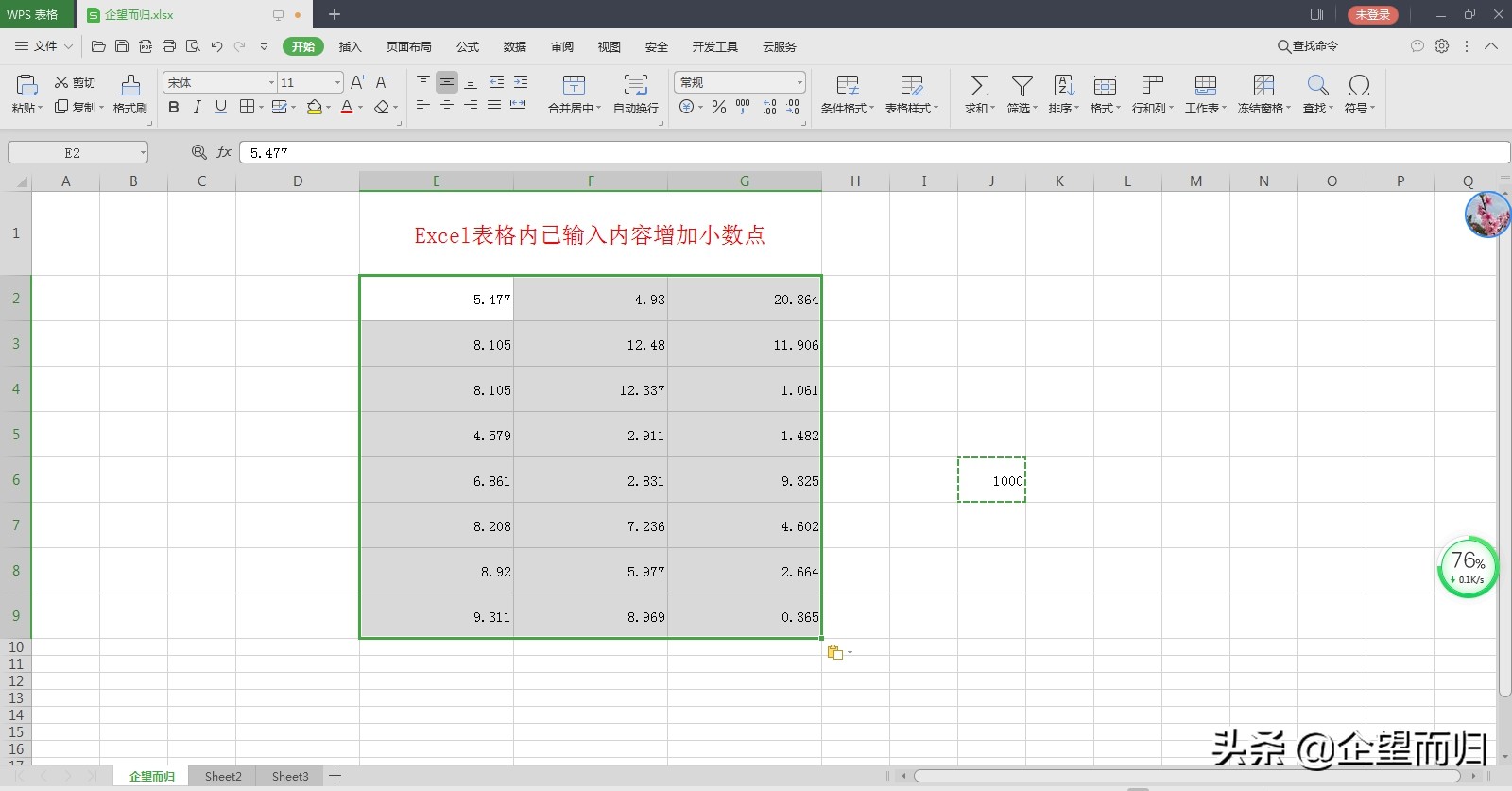Open settings gear in the ribbon bar
1512x791 pixels.
(1442, 45)
